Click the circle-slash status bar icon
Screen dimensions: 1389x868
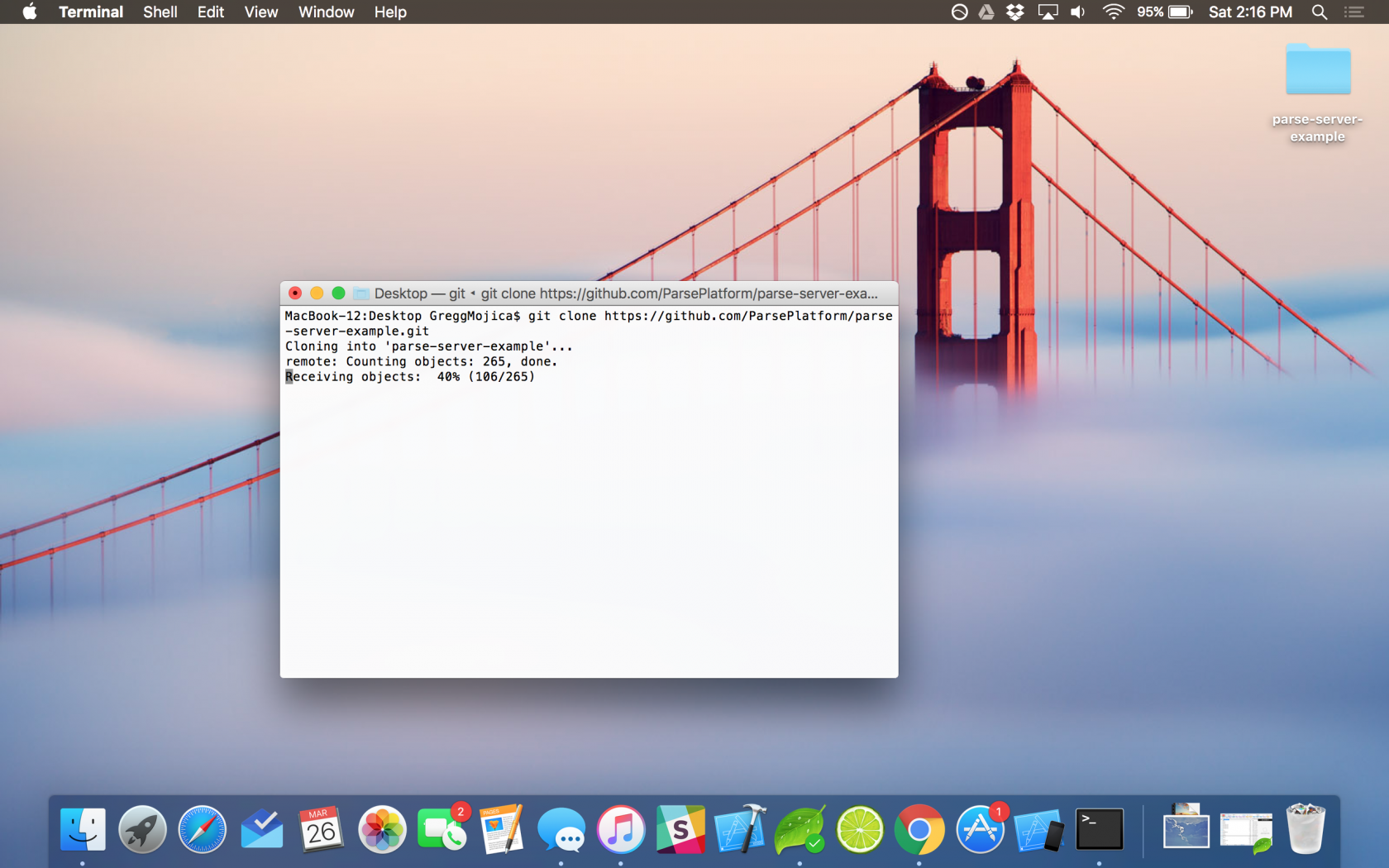tap(958, 12)
